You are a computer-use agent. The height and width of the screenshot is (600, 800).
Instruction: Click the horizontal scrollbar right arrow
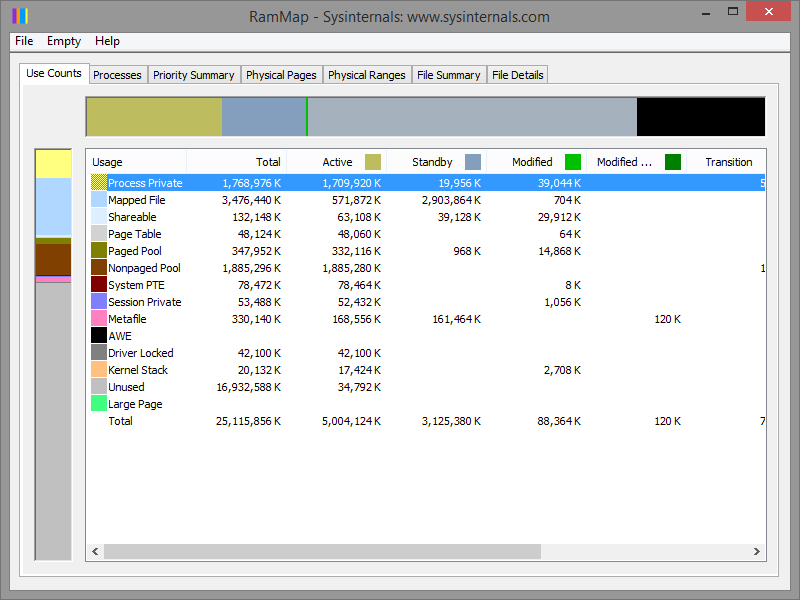tap(757, 552)
